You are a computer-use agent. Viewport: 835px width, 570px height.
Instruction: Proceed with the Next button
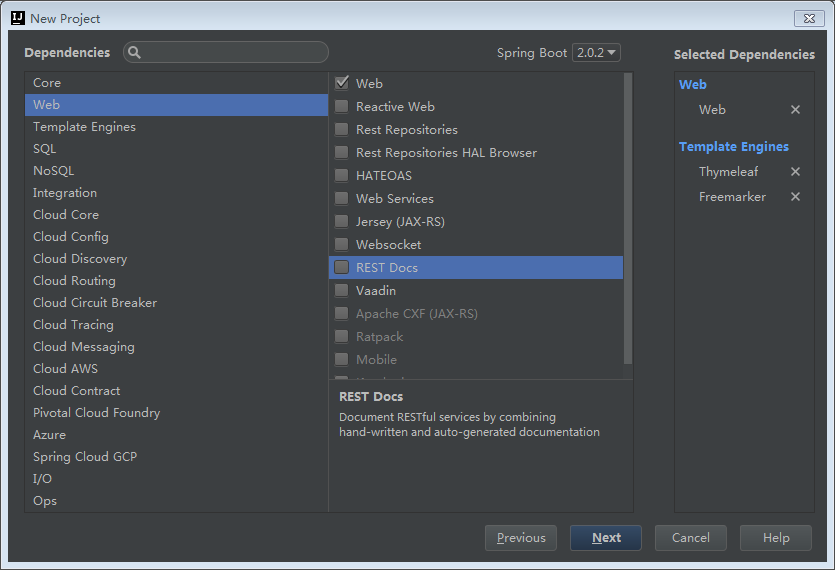coord(606,538)
